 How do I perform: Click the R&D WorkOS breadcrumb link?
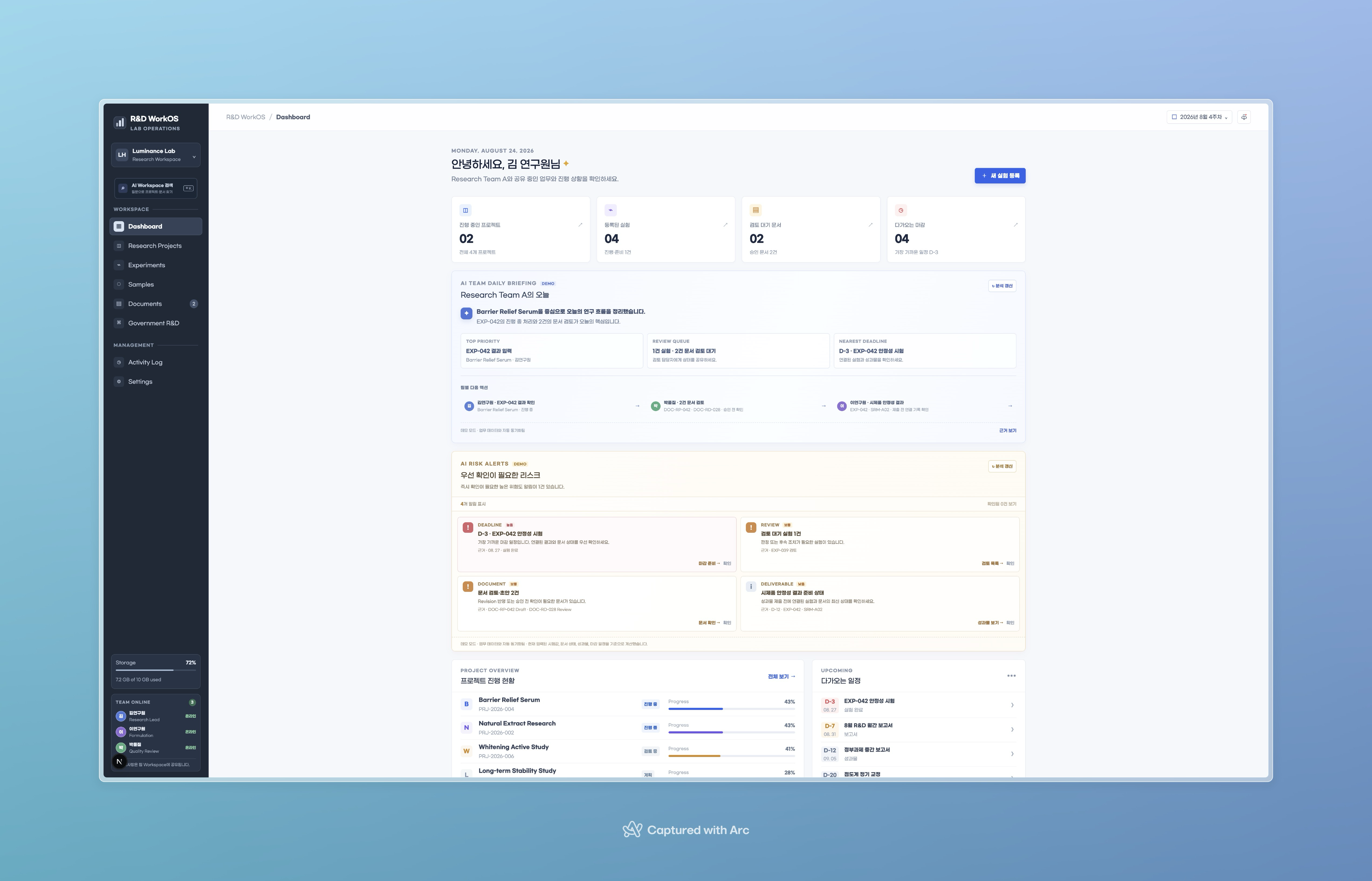[245, 117]
